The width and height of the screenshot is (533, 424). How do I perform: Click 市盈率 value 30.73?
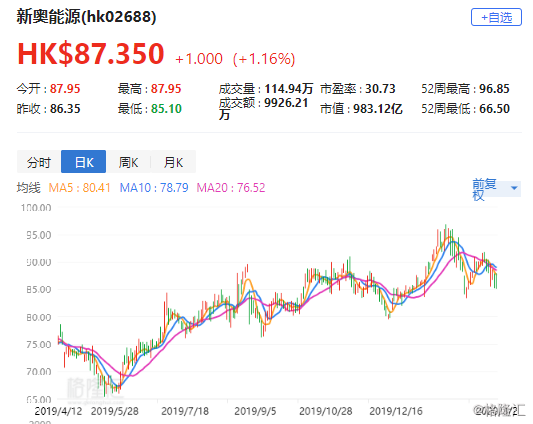[x=380, y=89]
